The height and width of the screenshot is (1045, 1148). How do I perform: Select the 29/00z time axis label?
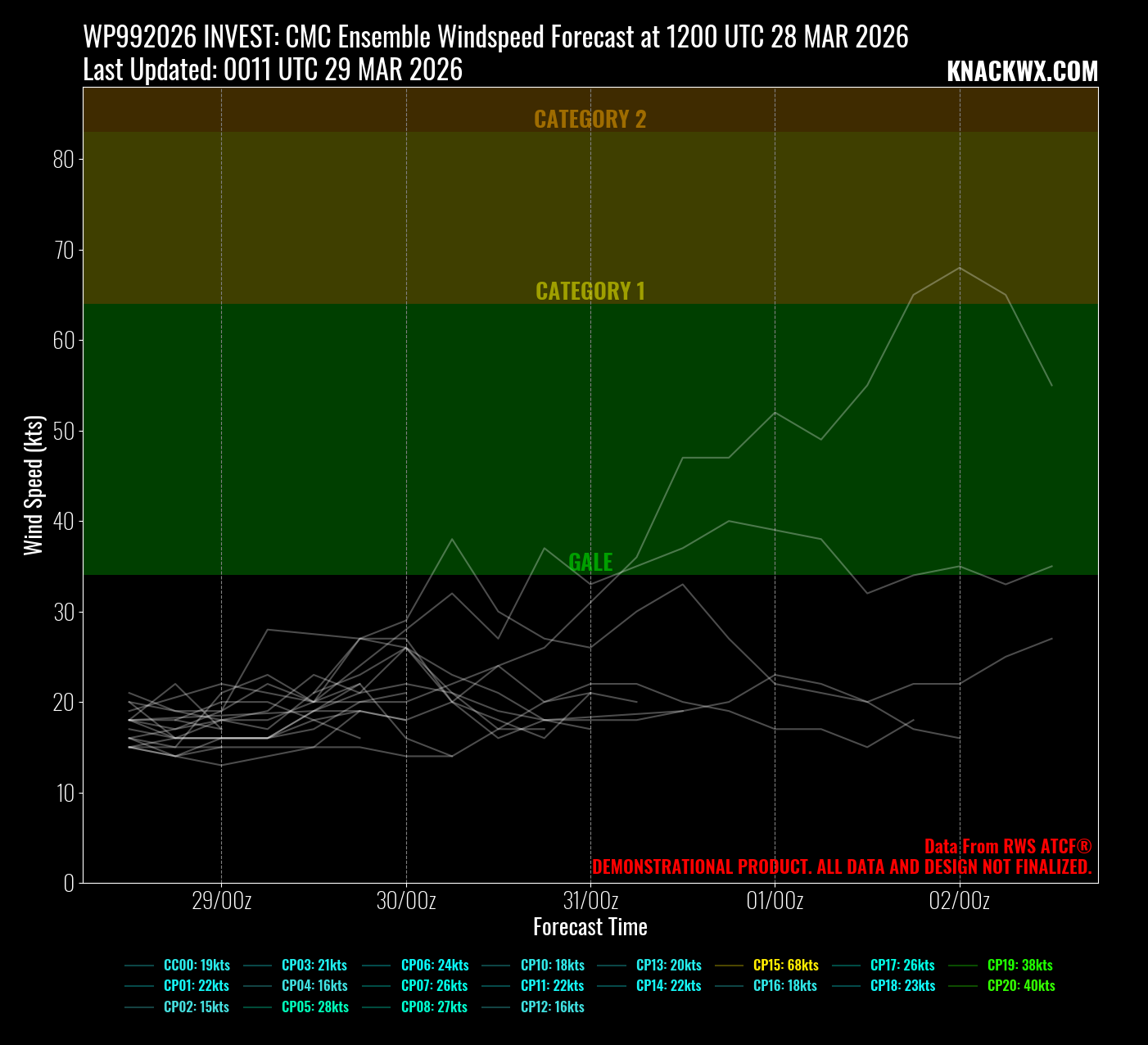[x=221, y=901]
